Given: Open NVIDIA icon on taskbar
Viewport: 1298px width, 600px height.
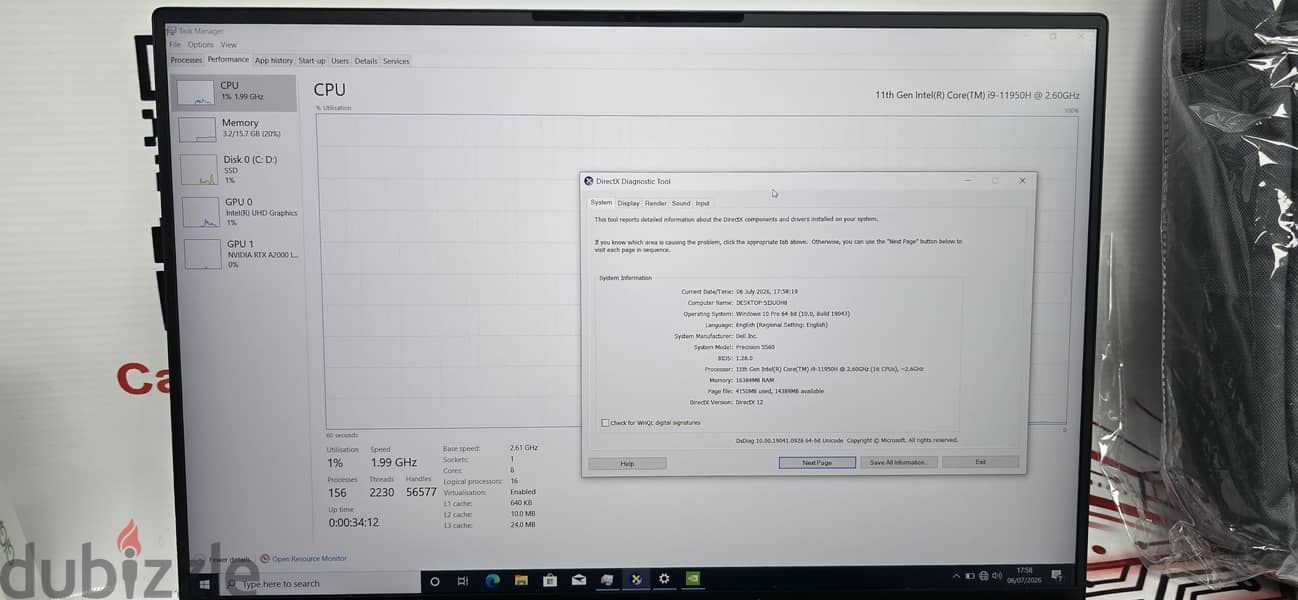Looking at the screenshot, I should (x=693, y=578).
